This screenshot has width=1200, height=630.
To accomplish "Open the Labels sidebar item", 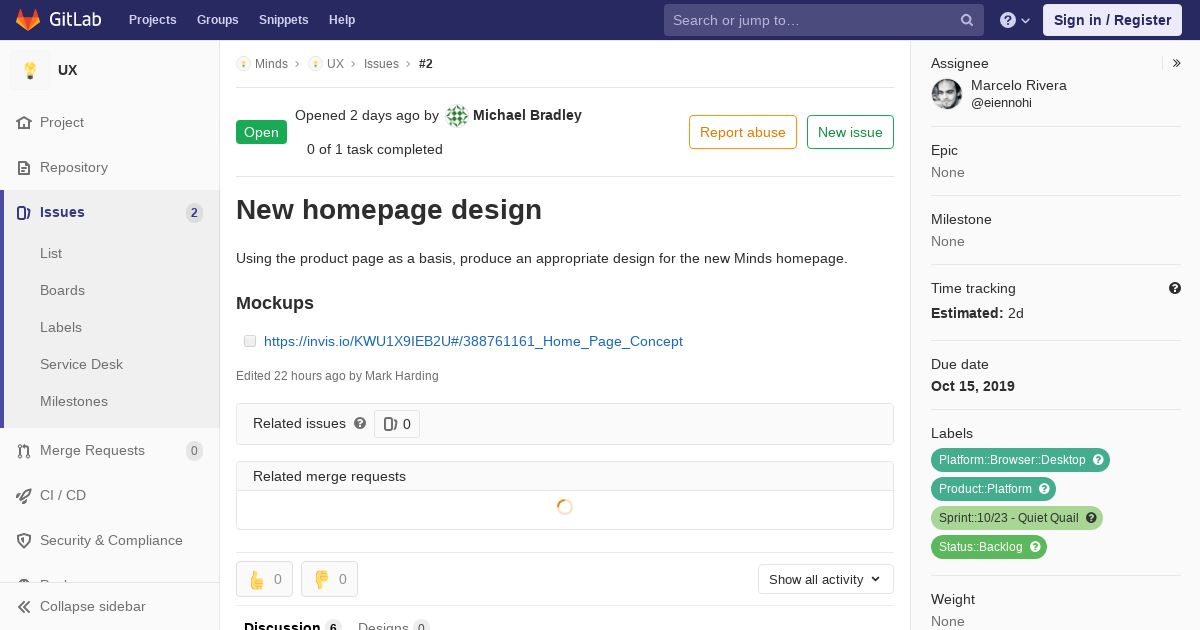I will point(61,327).
